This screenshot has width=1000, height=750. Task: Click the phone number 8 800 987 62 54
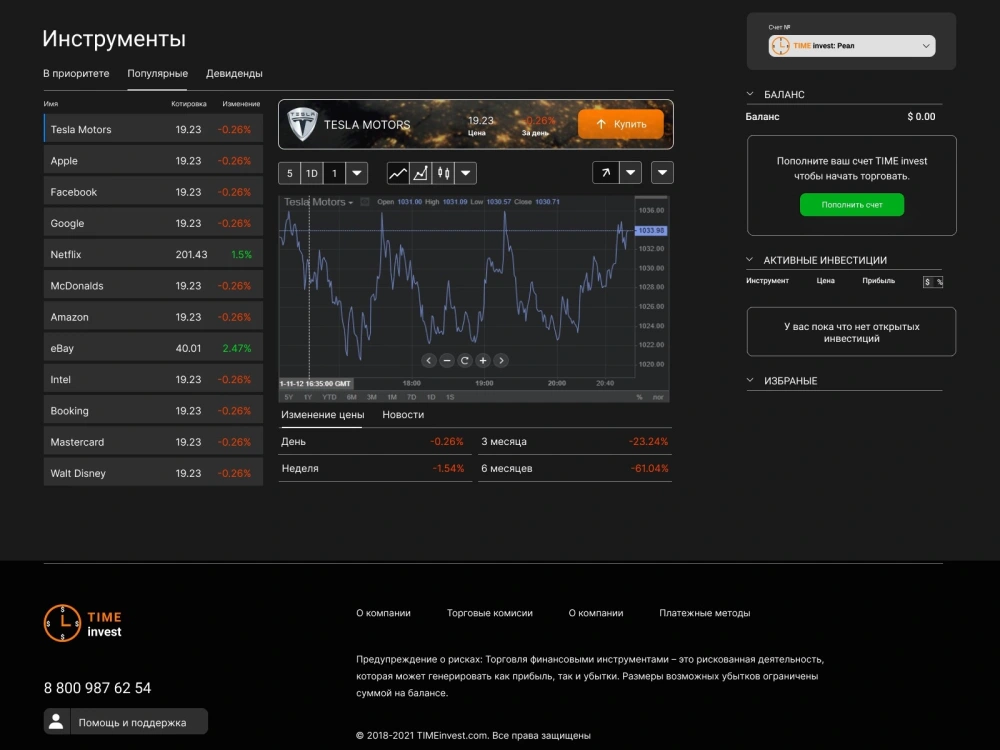tap(98, 688)
